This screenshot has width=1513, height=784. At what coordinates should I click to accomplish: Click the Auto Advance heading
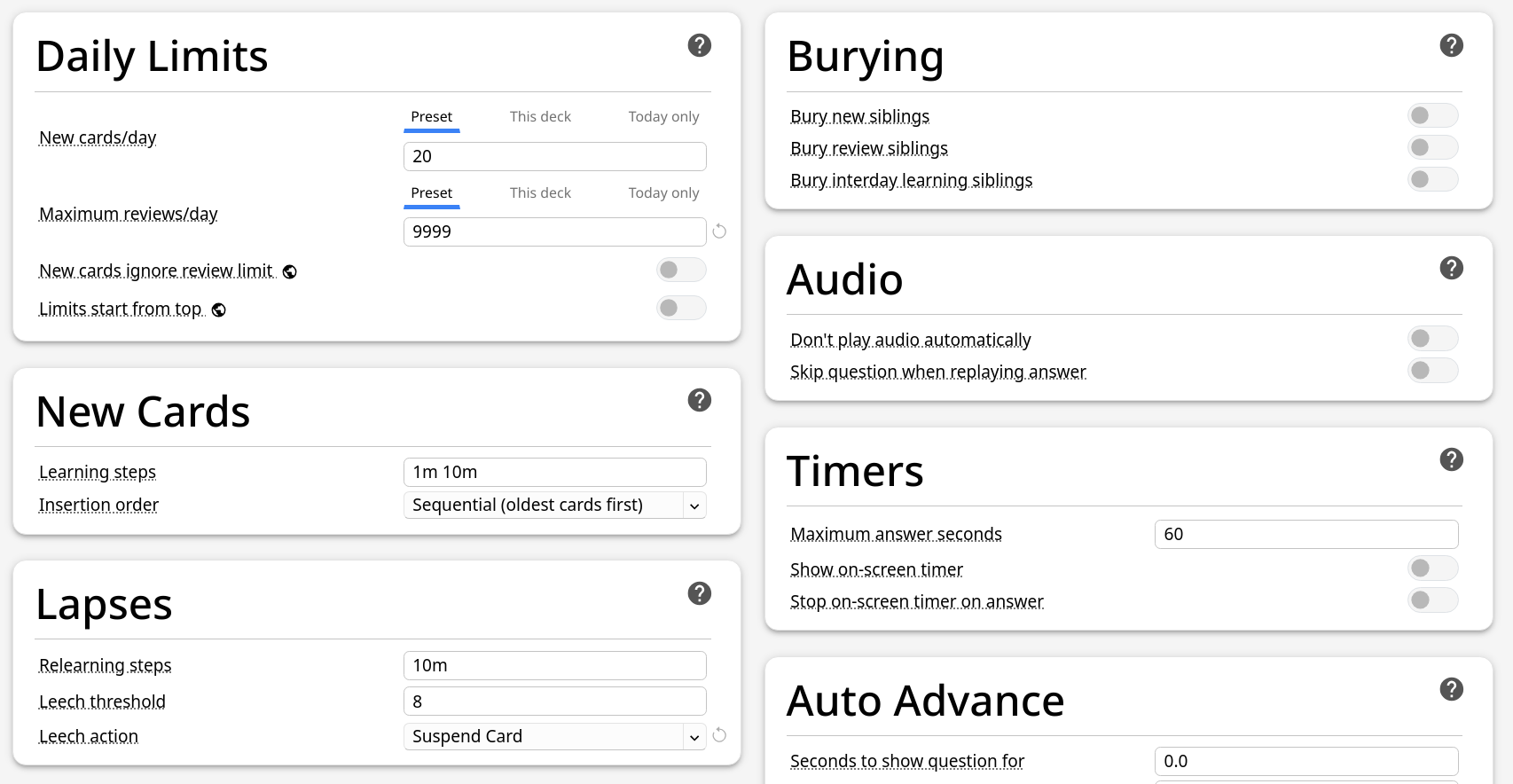926,702
